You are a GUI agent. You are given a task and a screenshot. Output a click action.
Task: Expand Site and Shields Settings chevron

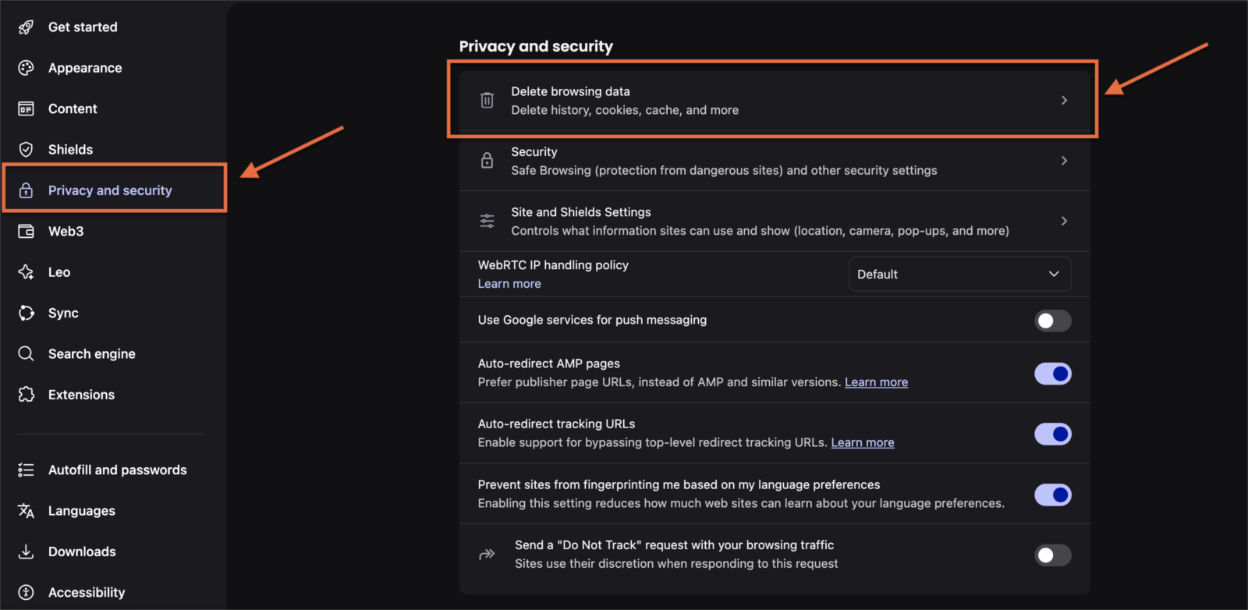pos(1064,221)
